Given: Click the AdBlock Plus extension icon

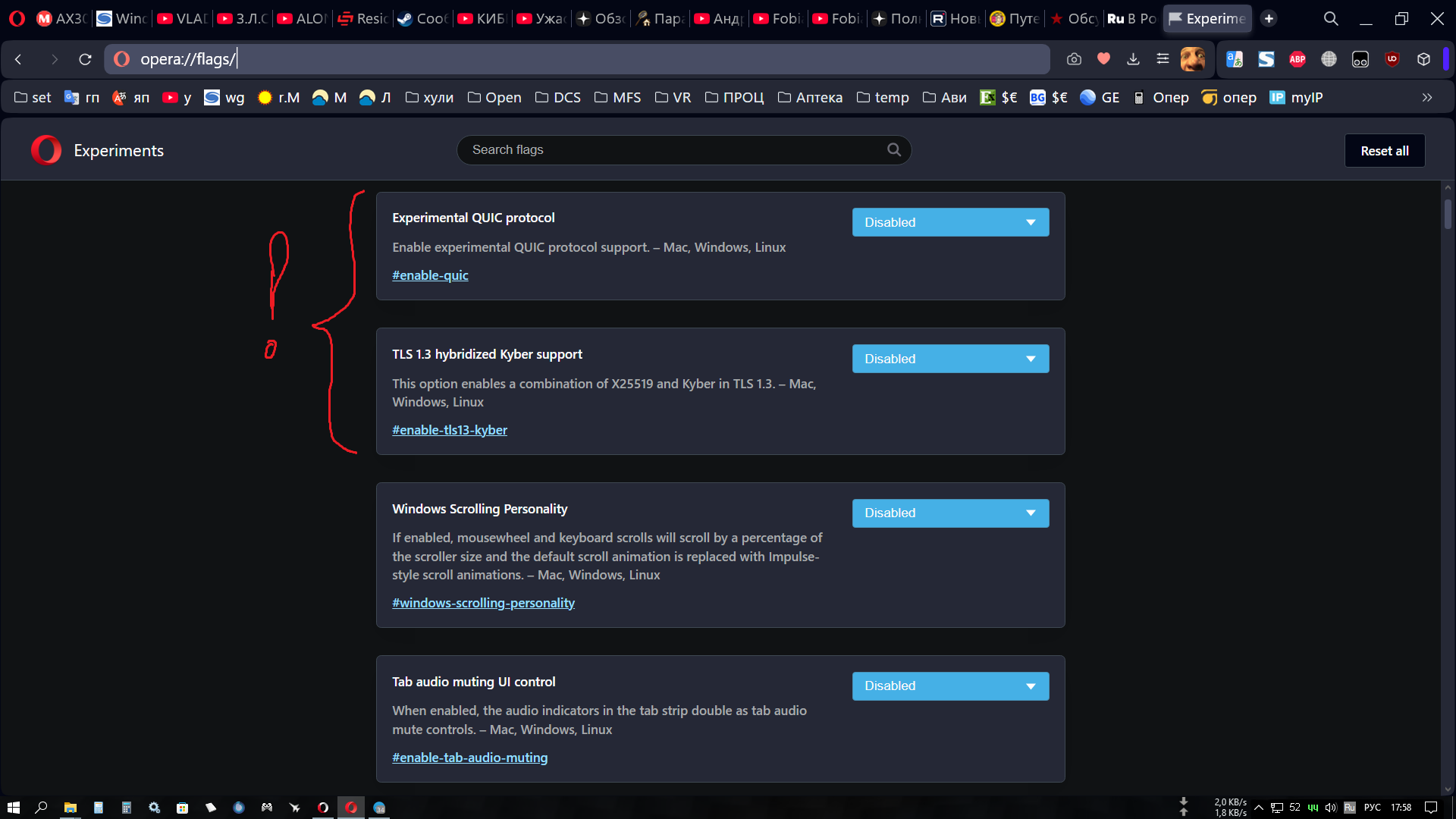Looking at the screenshot, I should pos(1298,59).
